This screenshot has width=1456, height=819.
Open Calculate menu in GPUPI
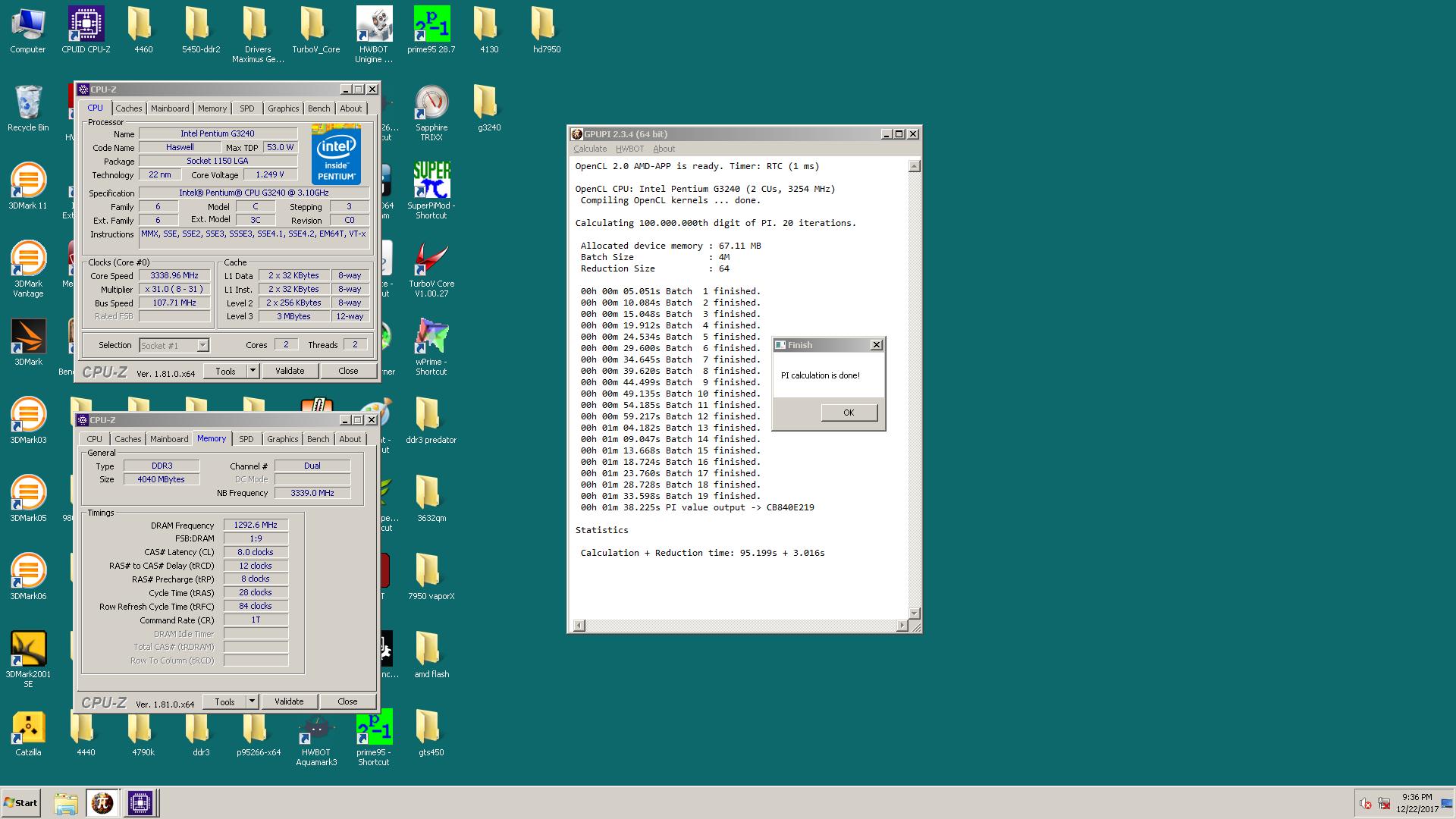coord(590,149)
